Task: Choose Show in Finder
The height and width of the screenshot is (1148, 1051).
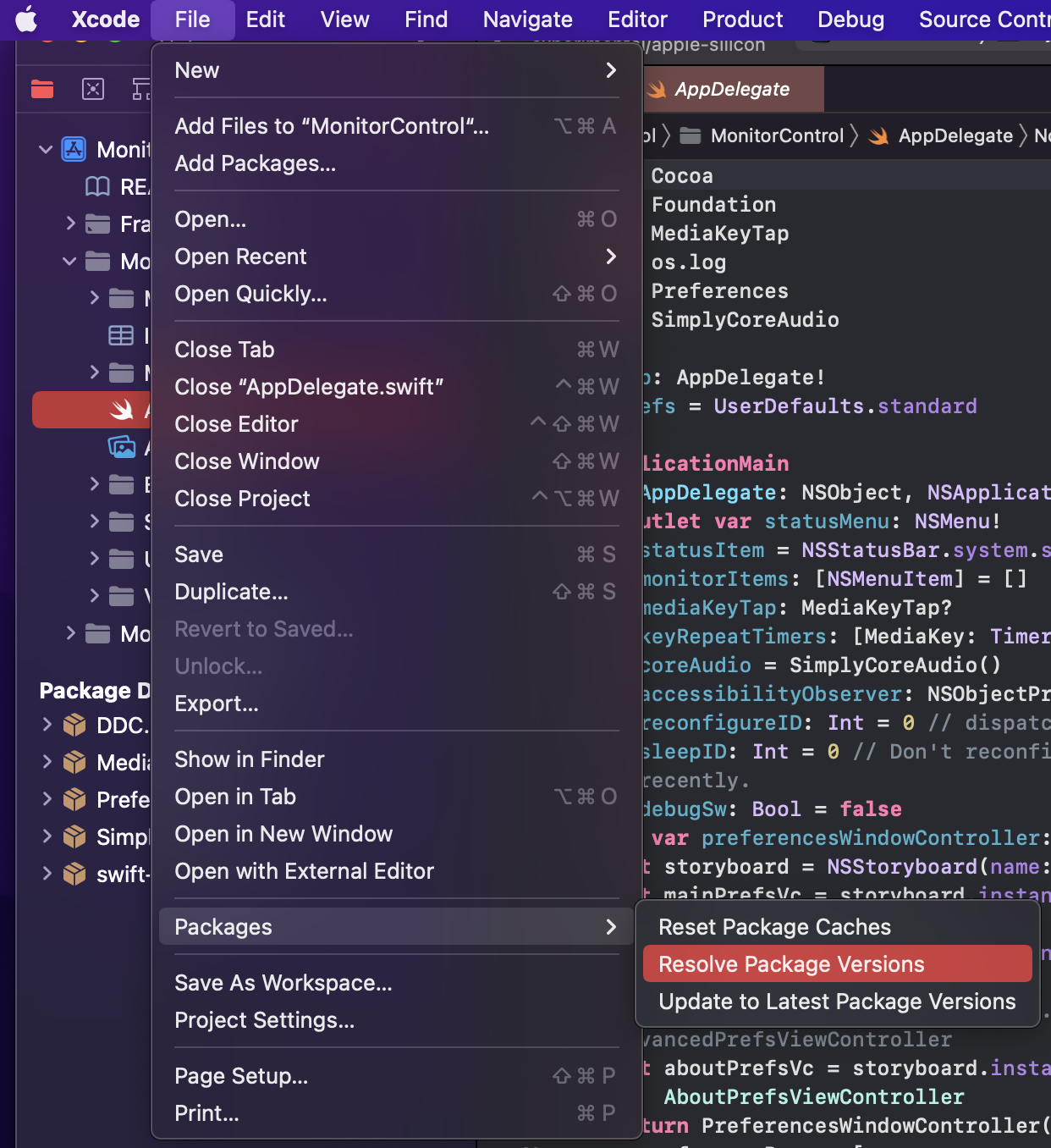Action: click(396, 759)
